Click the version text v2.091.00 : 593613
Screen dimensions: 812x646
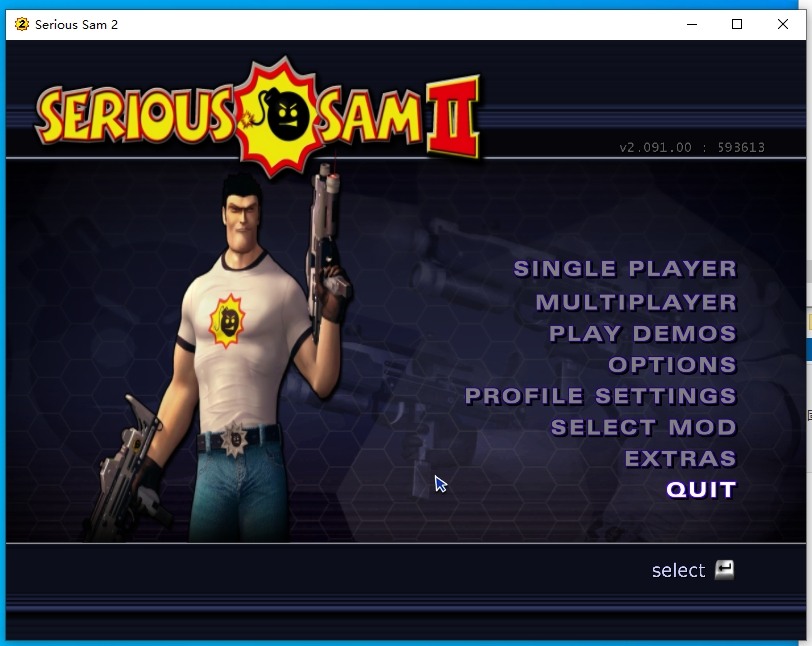tap(692, 148)
